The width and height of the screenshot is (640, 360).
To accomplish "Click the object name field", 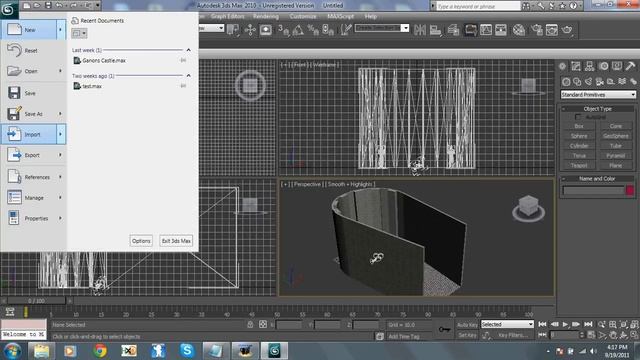I will point(593,190).
